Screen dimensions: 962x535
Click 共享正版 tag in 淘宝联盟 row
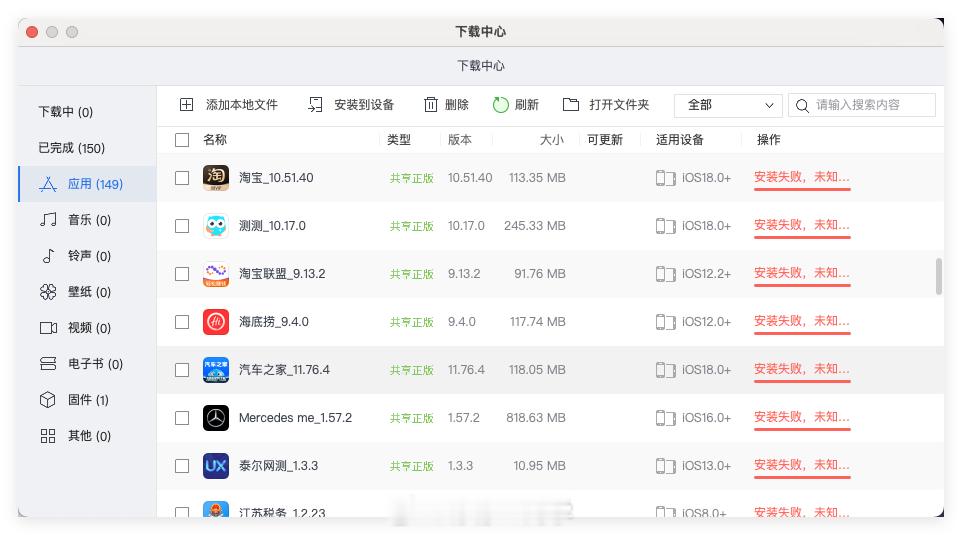coord(412,274)
